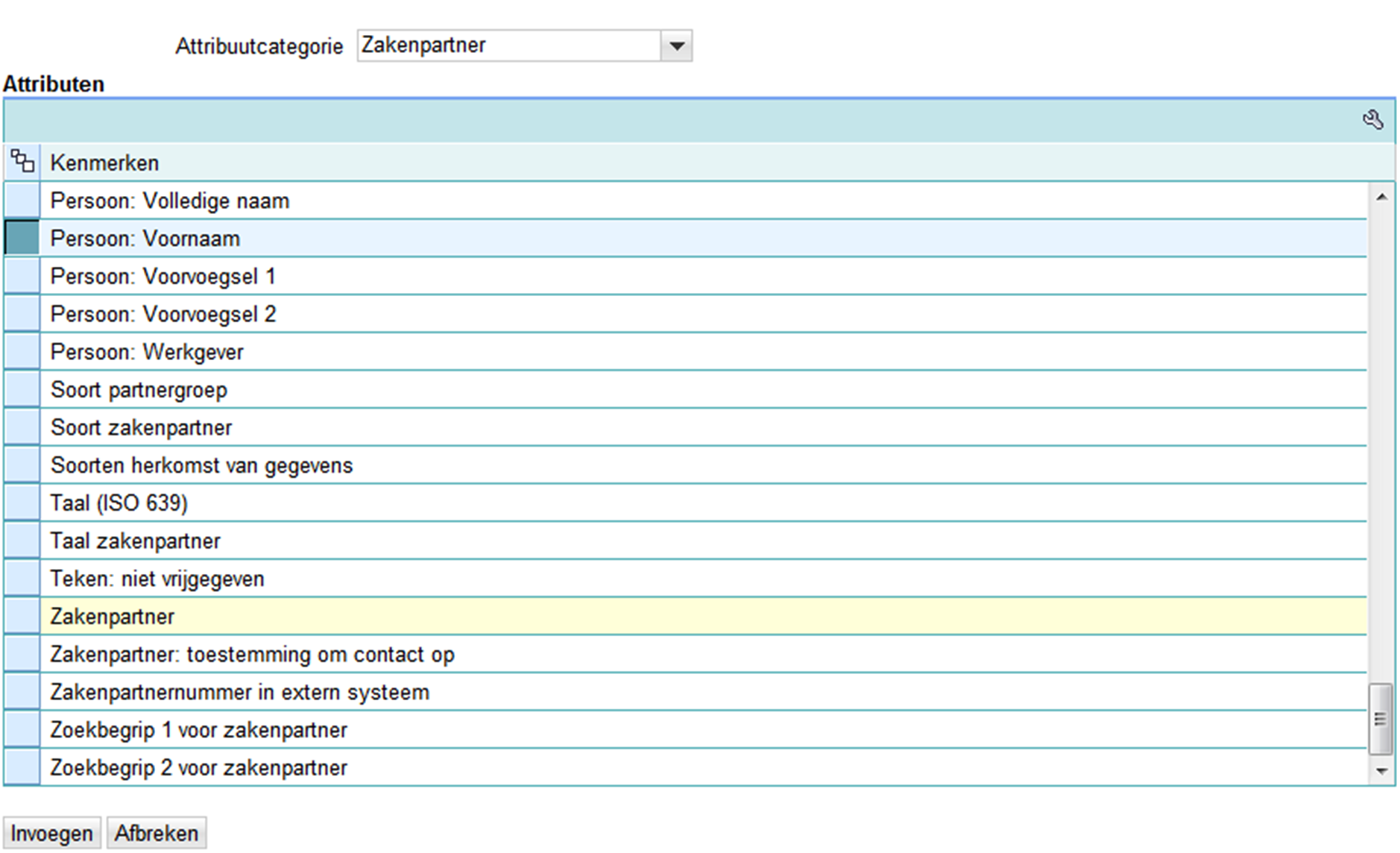Open table settings wrench icon

point(1372,119)
